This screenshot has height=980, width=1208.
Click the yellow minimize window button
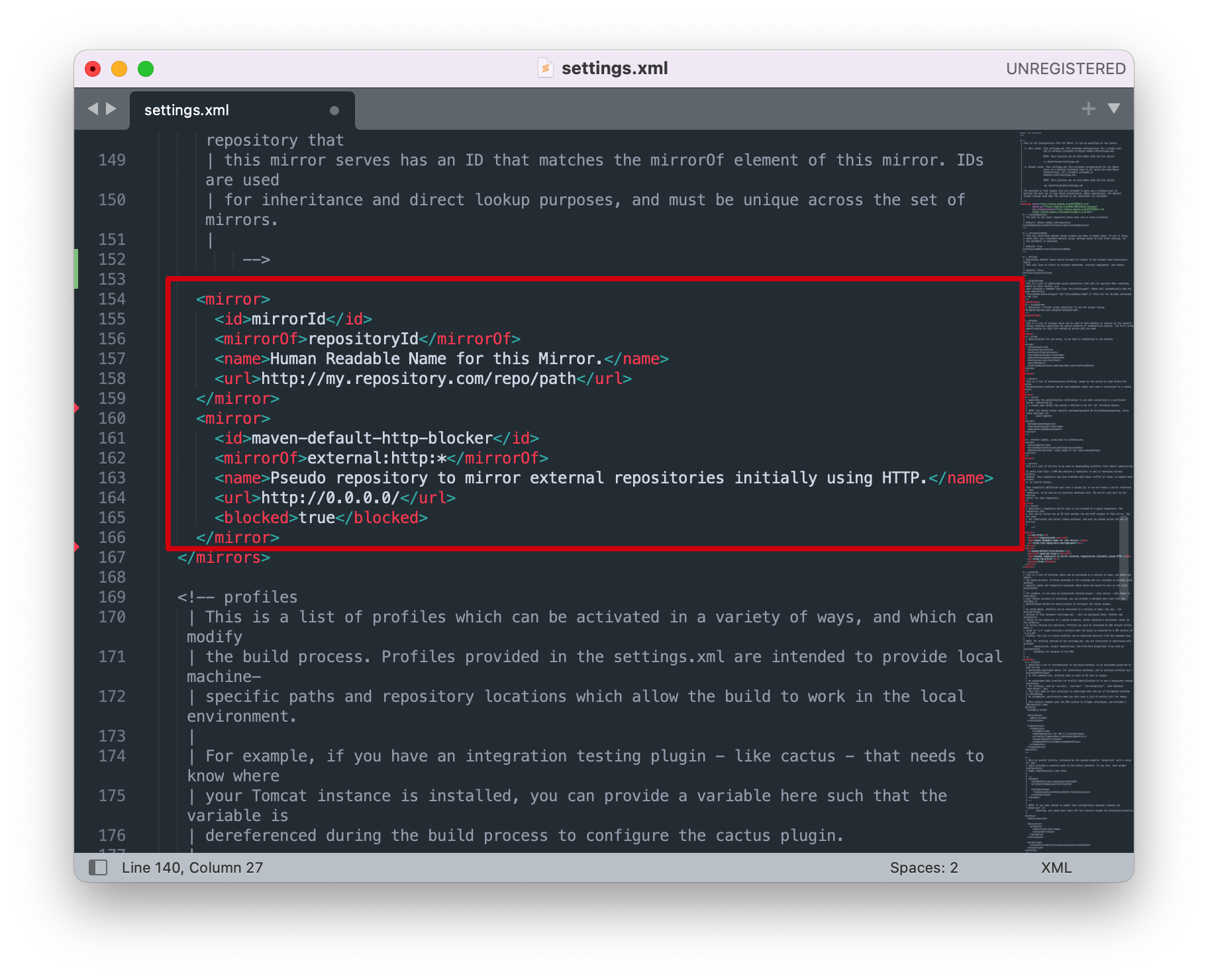click(119, 69)
